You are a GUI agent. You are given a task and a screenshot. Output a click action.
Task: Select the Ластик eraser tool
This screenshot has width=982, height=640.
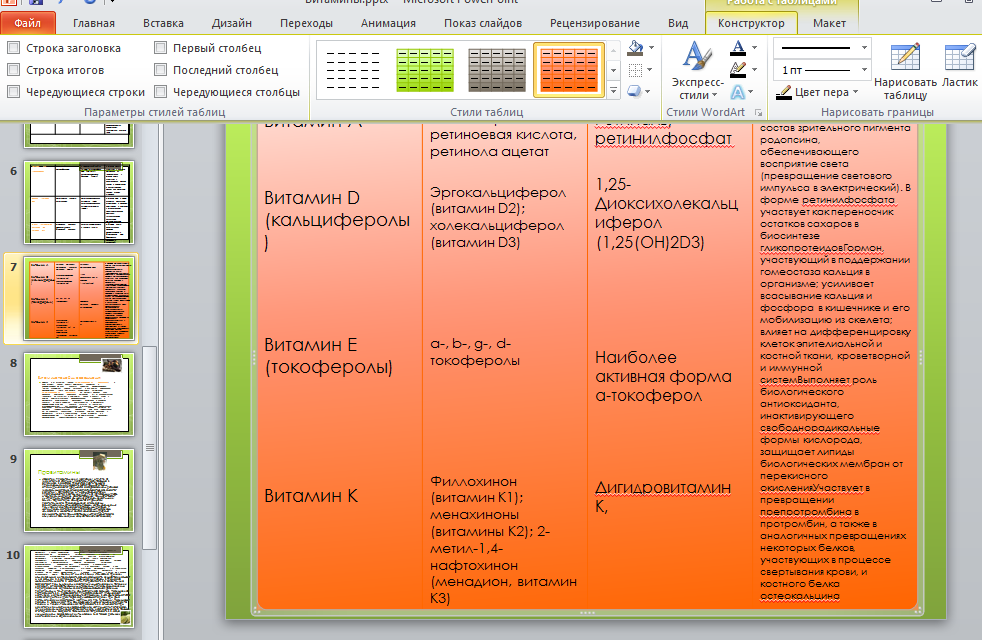tap(959, 64)
